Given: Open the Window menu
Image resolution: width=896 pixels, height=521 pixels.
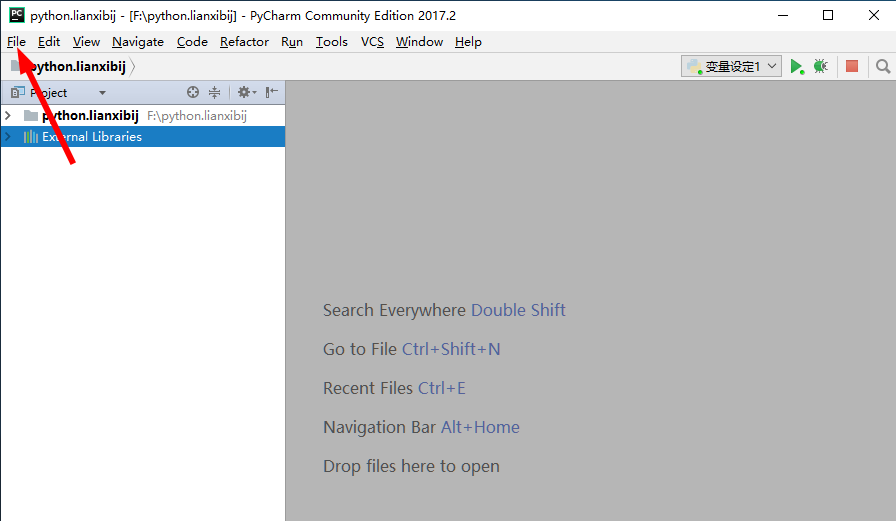Looking at the screenshot, I should 419,42.
